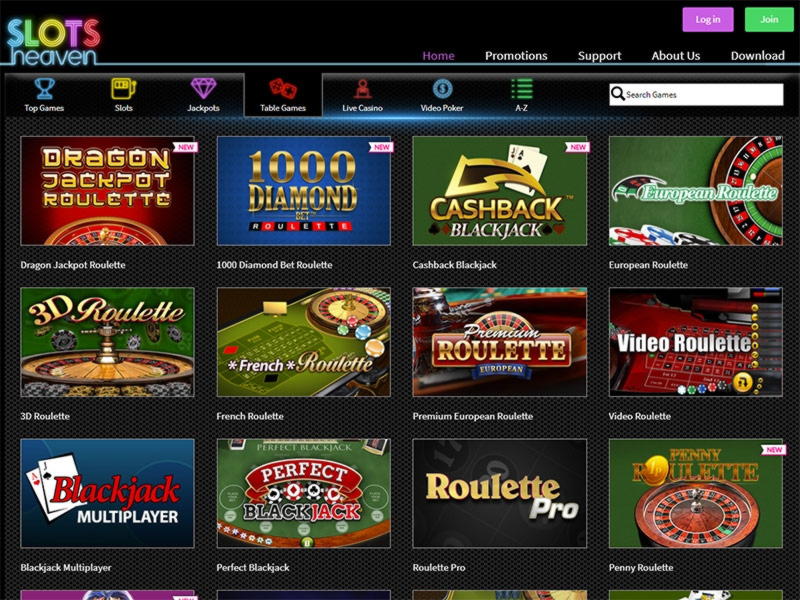Click the Top Games trophy icon
Image resolution: width=800 pixels, height=600 pixels.
[44, 89]
